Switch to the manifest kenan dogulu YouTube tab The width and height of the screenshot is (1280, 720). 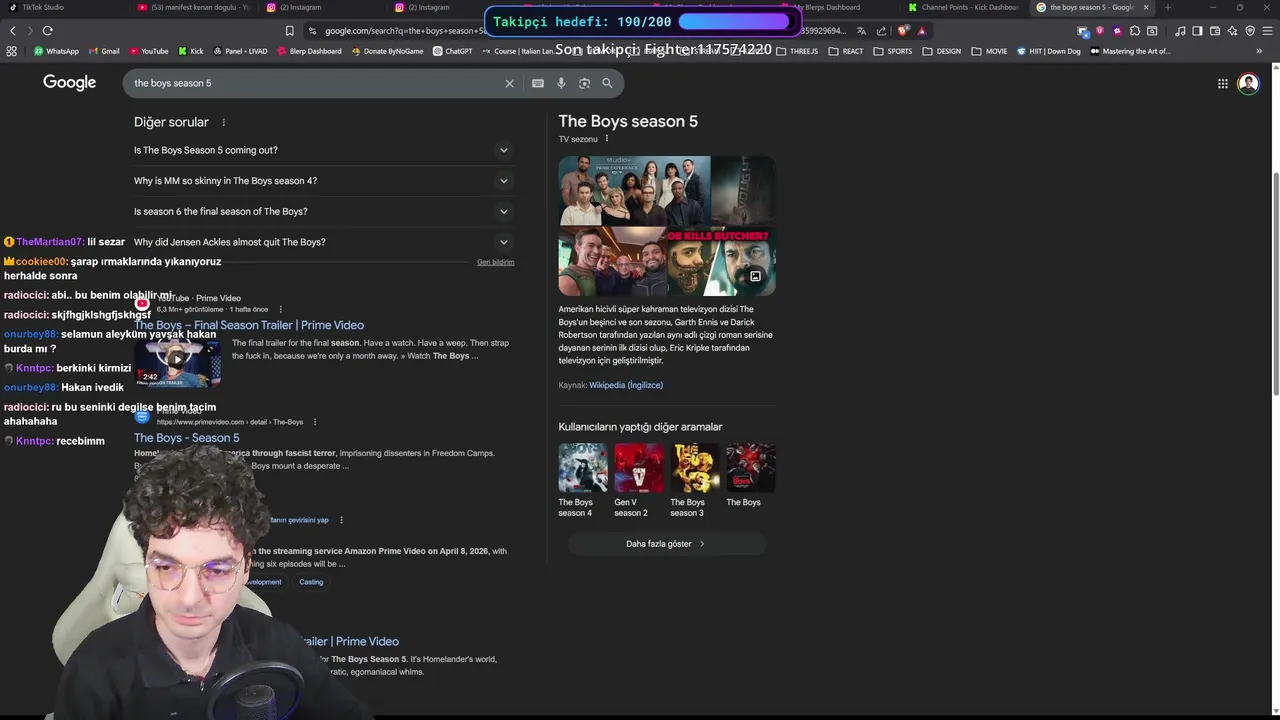click(194, 7)
